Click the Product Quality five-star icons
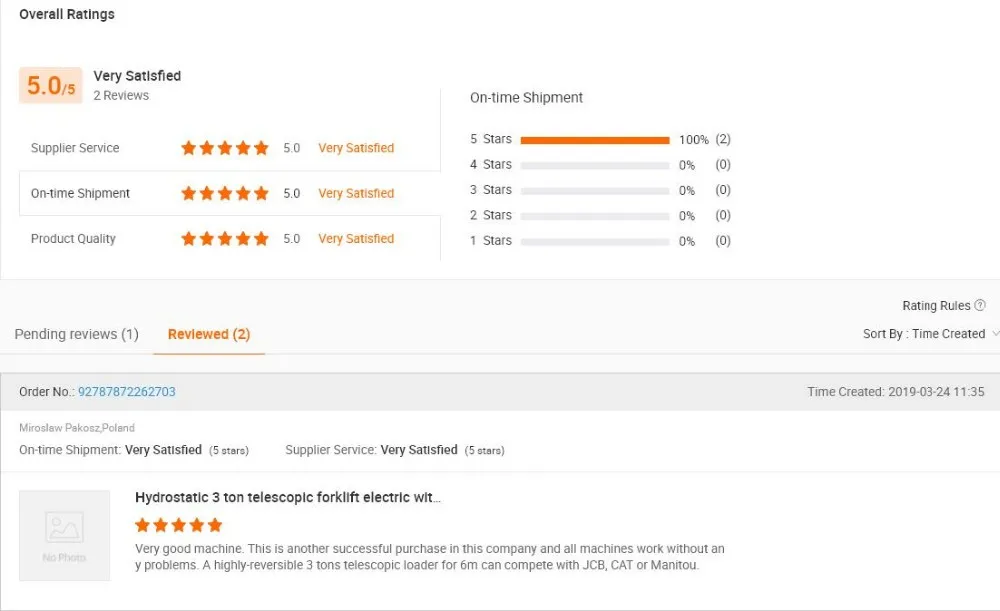This screenshot has height=611, width=1000. tap(224, 239)
